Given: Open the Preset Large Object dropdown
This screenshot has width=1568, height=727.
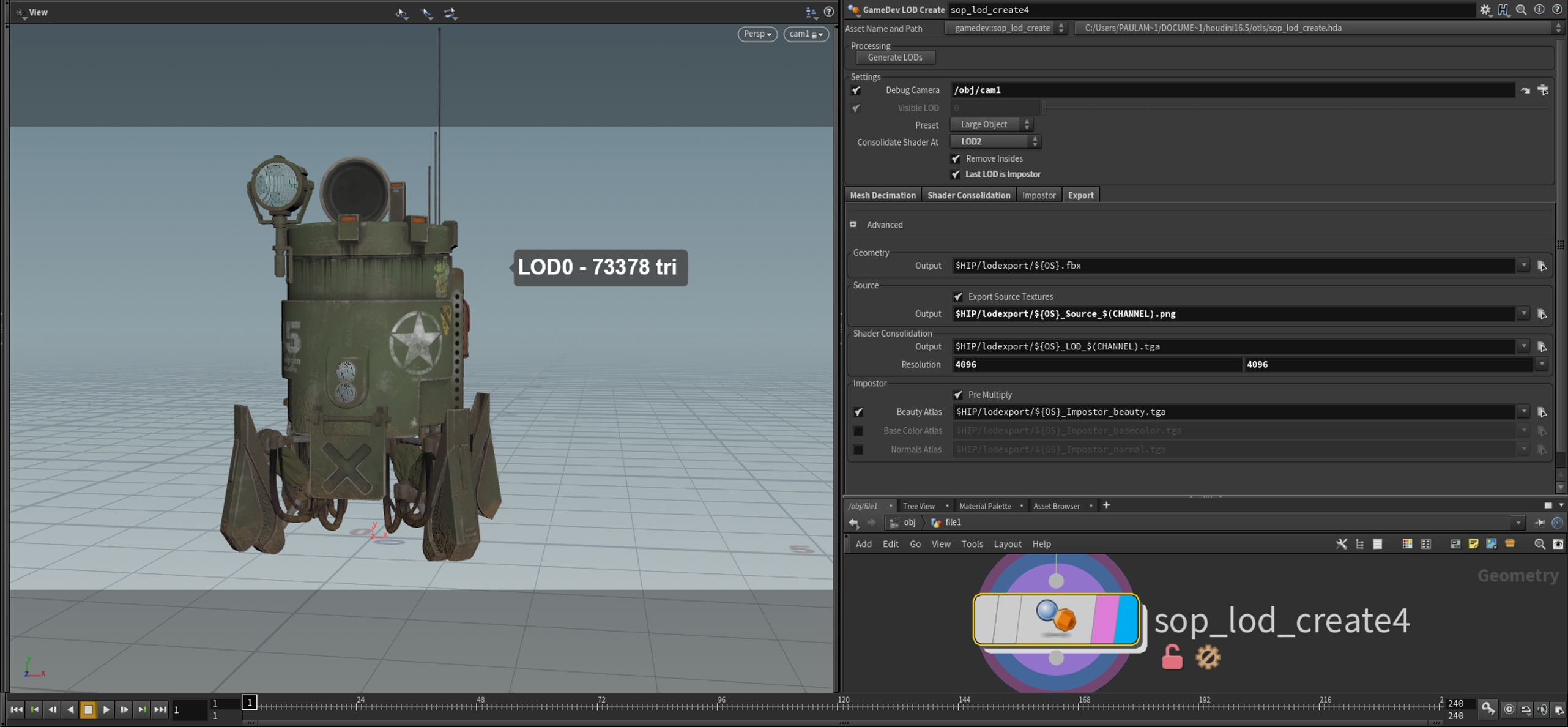Looking at the screenshot, I should pyautogui.click(x=991, y=125).
